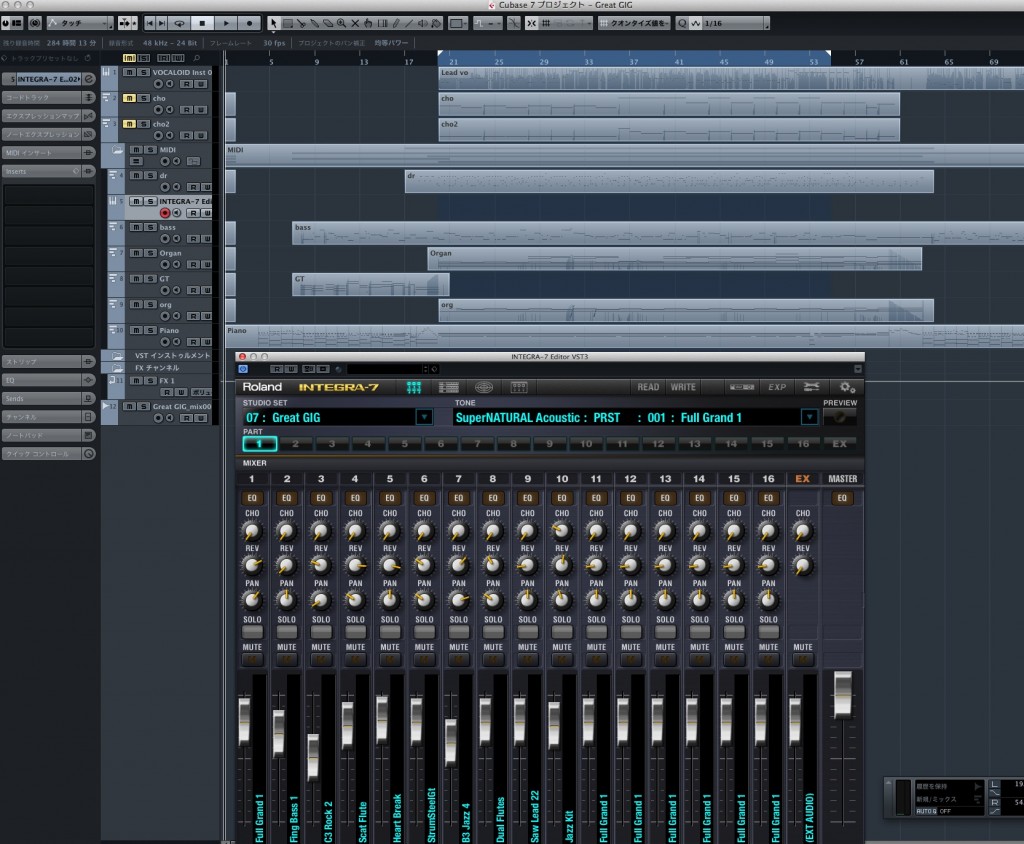This screenshot has width=1024, height=844.
Task: Click the READ button in INTEGRA-7
Action: pos(648,387)
